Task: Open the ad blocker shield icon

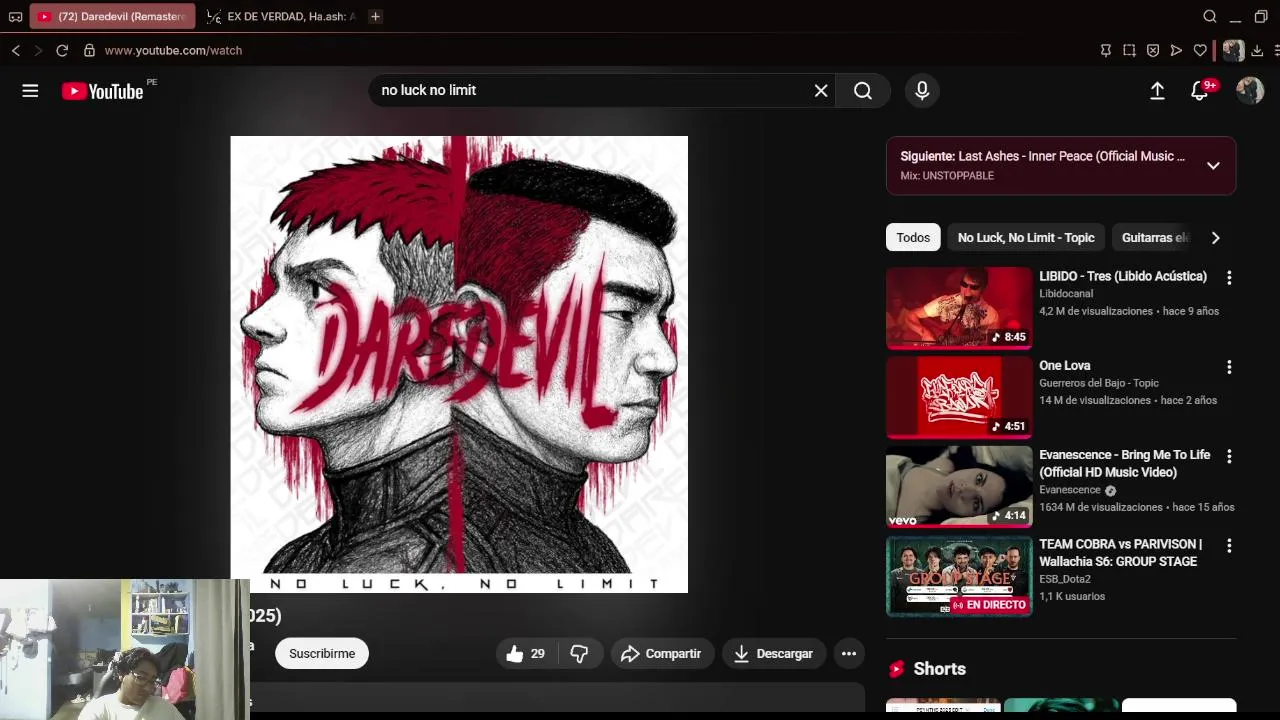Action: tap(1153, 50)
